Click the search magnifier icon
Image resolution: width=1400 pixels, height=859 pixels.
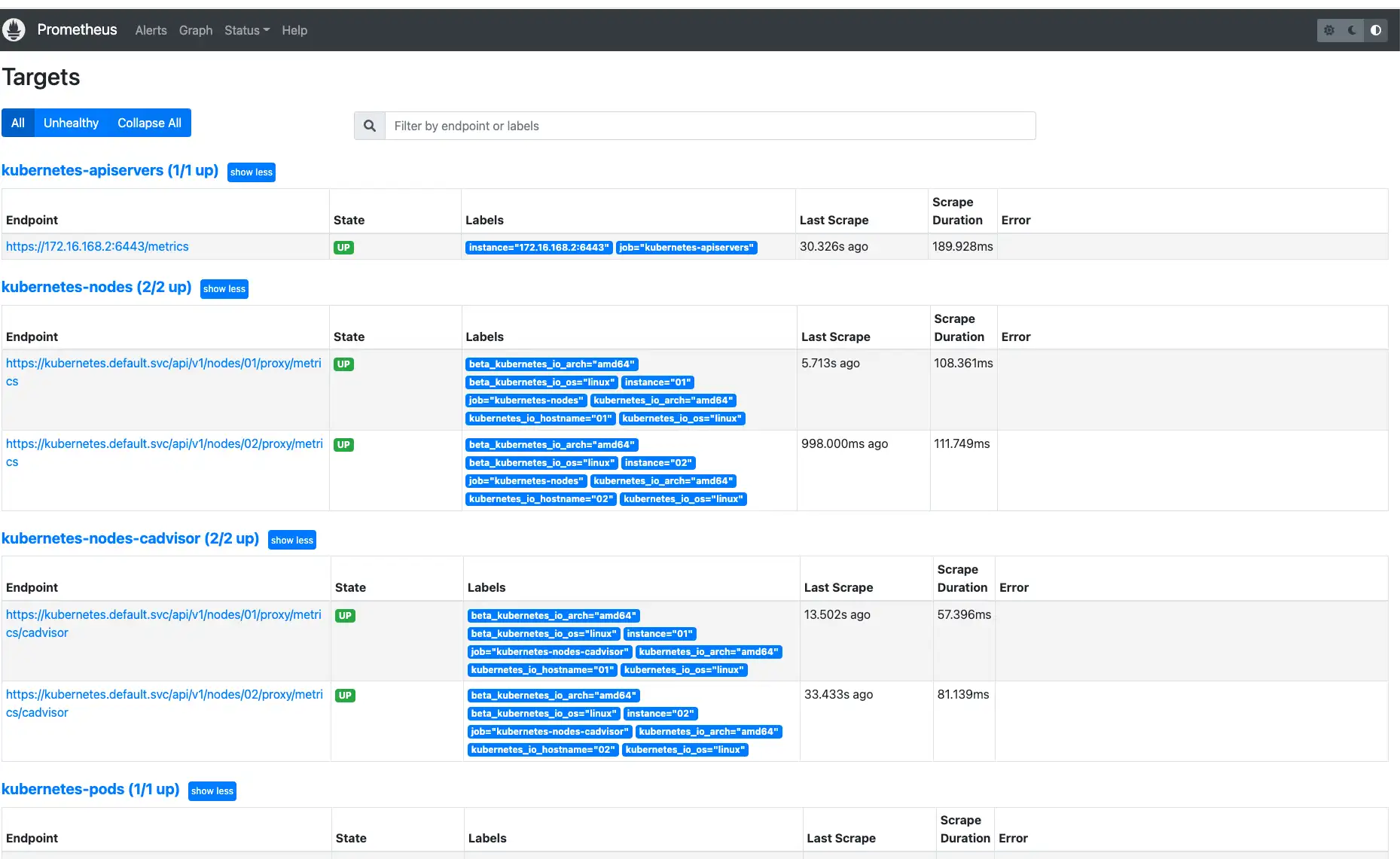[x=370, y=126]
